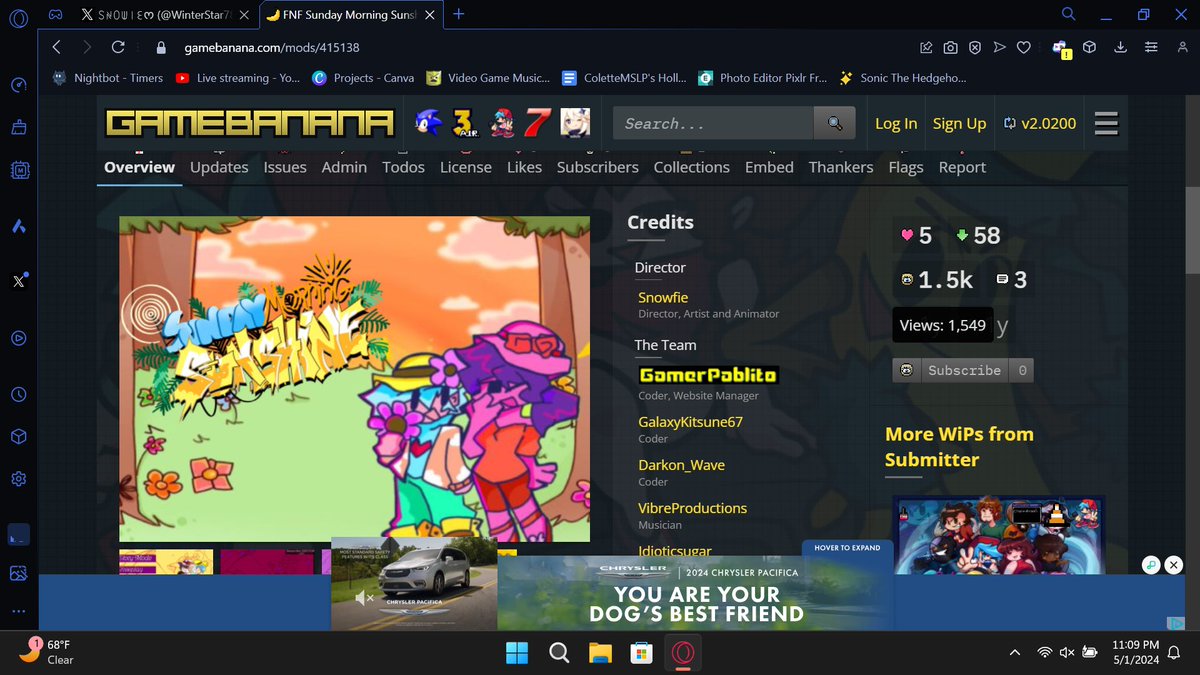Show hidden system tray icons chevron
Screen dimensions: 1200x675
point(1016,653)
